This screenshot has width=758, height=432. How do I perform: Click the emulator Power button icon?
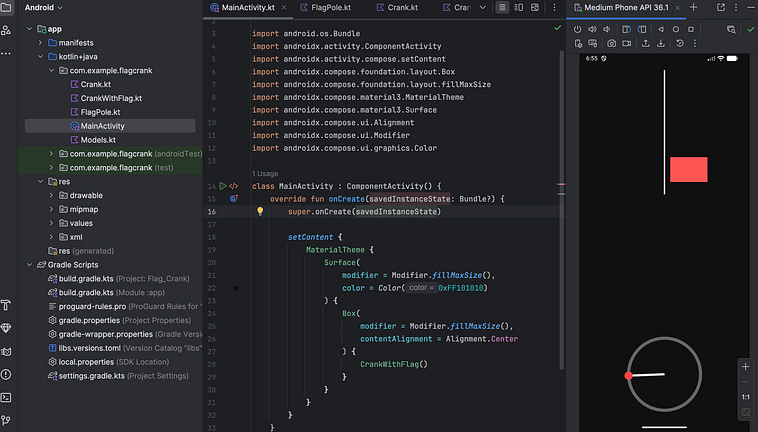point(577,29)
